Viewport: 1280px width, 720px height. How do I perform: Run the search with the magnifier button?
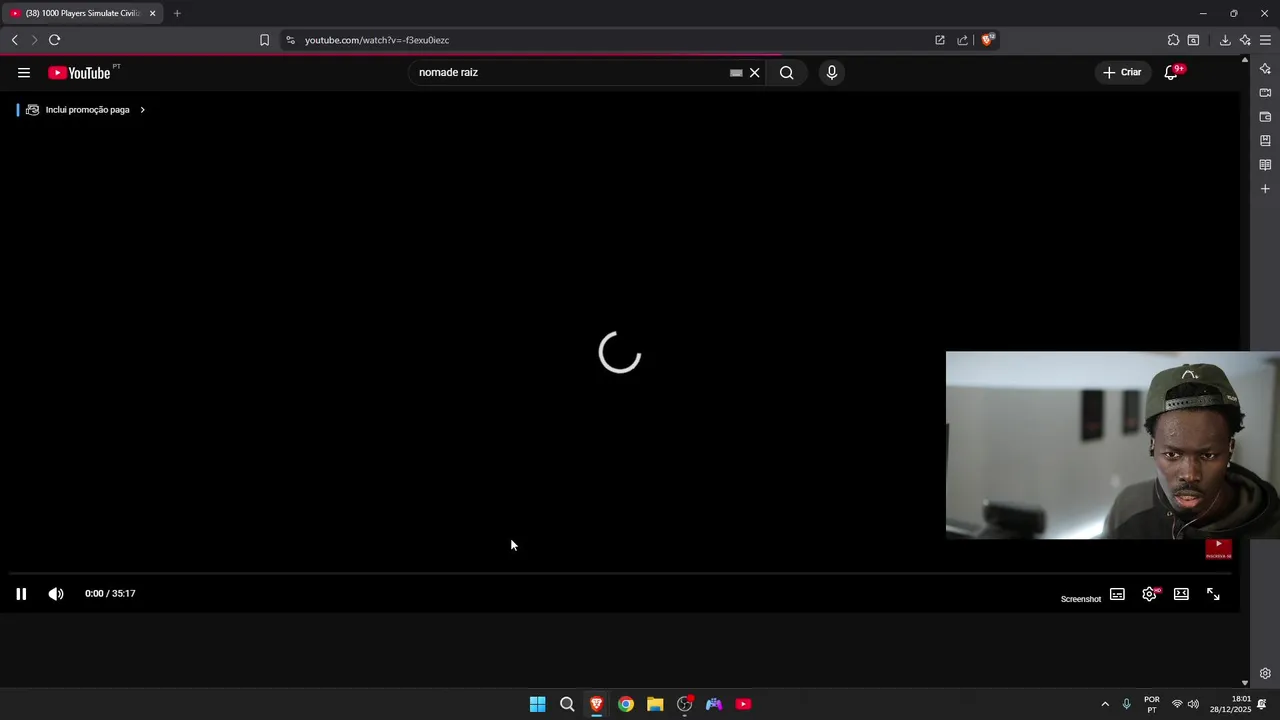(x=786, y=72)
